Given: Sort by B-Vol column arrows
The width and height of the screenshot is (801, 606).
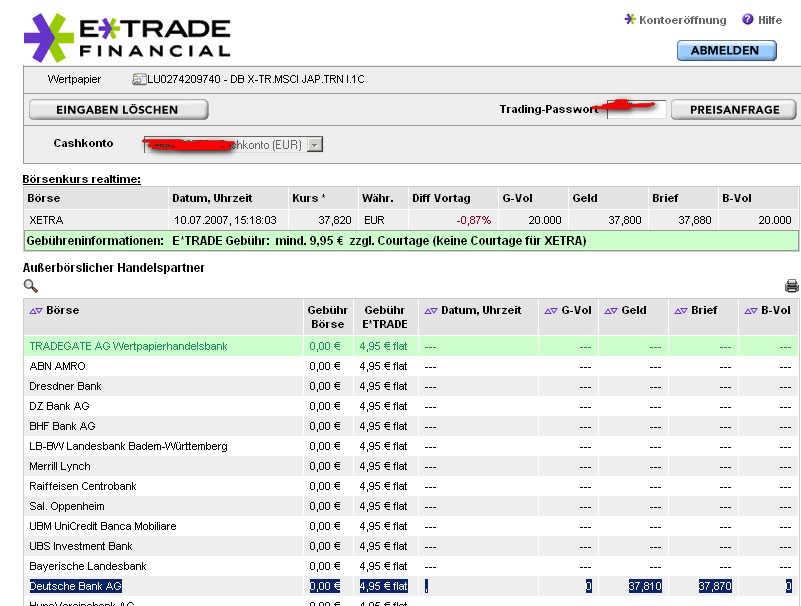Looking at the screenshot, I should pyautogui.click(x=750, y=311).
